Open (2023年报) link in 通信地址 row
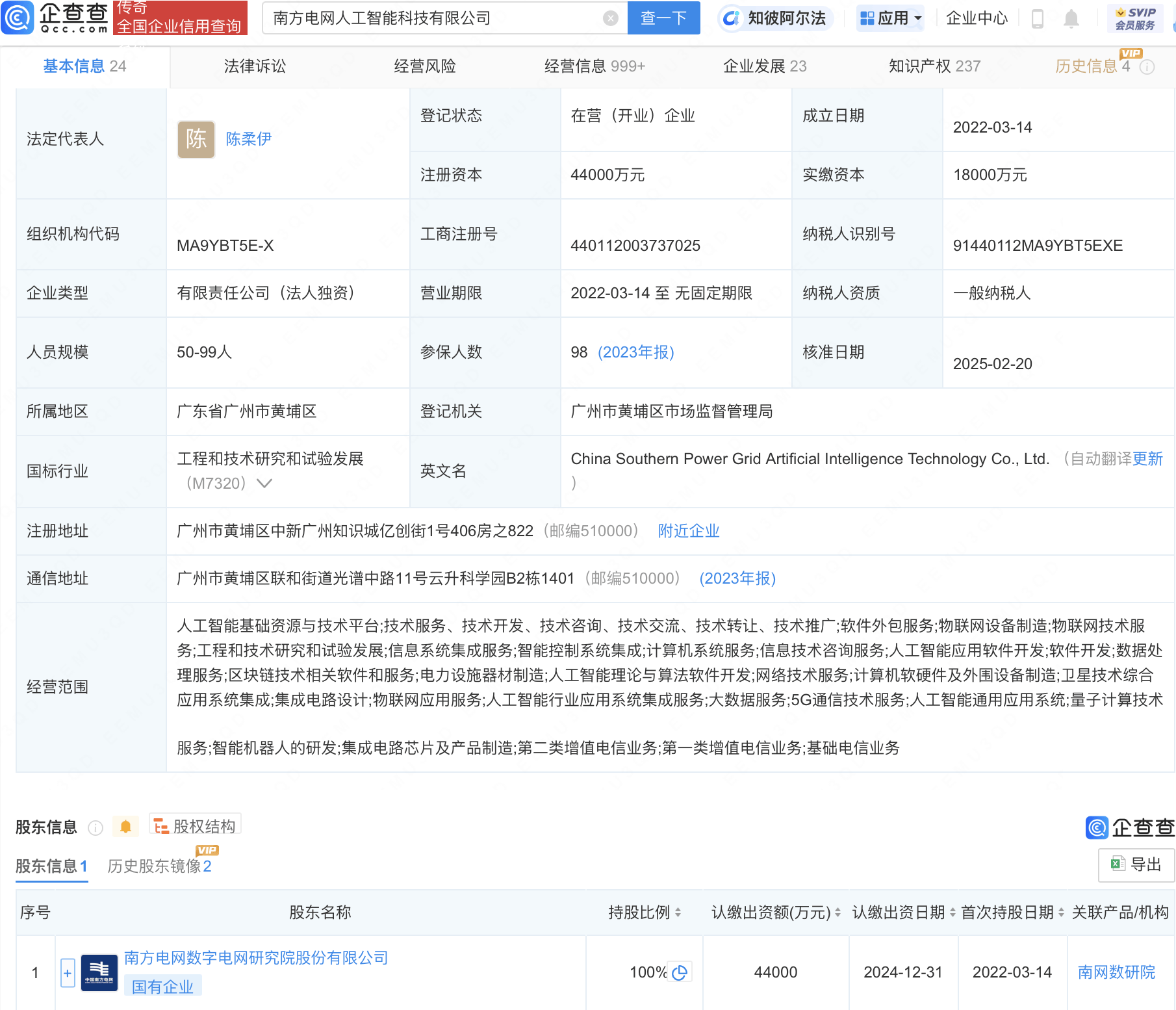The height and width of the screenshot is (1010, 1176). [x=737, y=578]
